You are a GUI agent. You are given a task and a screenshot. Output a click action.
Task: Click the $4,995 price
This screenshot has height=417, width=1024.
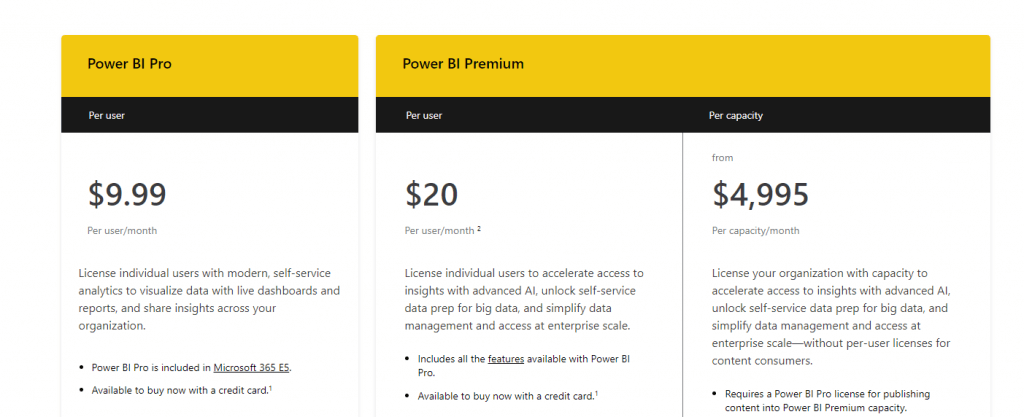click(x=760, y=194)
